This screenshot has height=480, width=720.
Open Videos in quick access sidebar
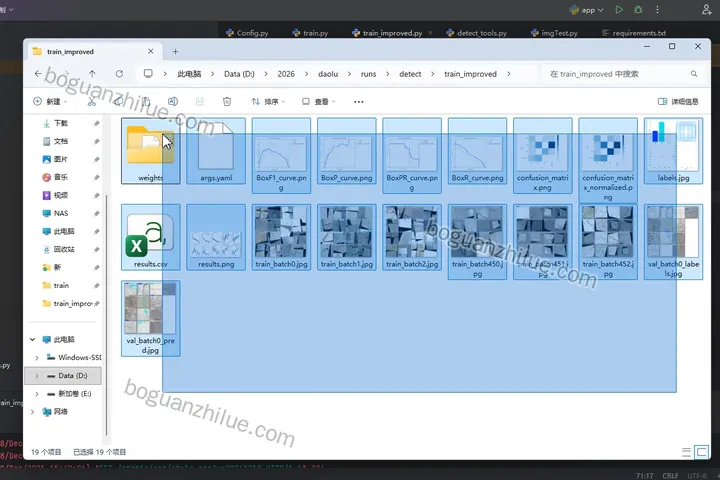click(61, 195)
